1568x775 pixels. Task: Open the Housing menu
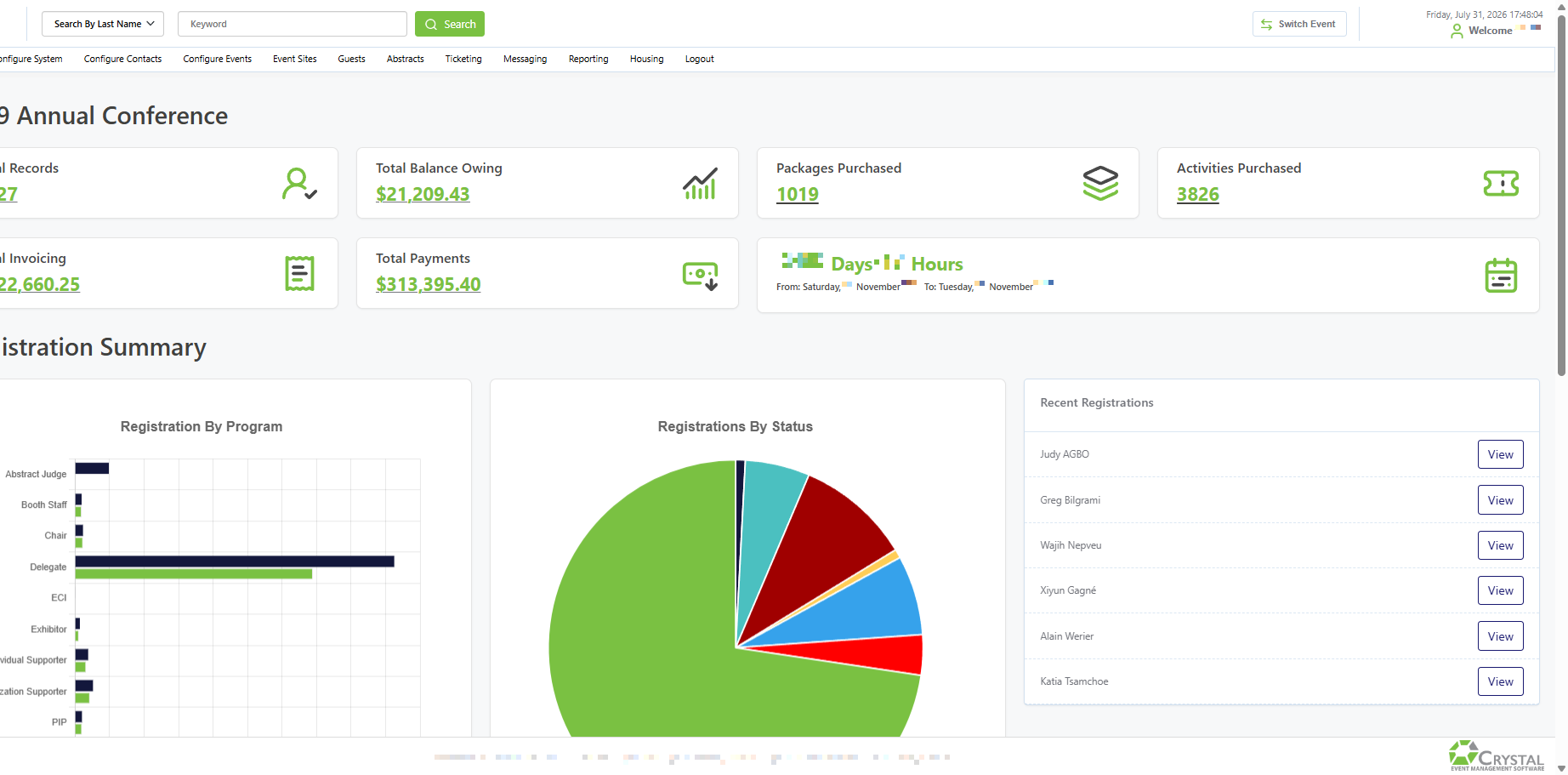tap(647, 59)
